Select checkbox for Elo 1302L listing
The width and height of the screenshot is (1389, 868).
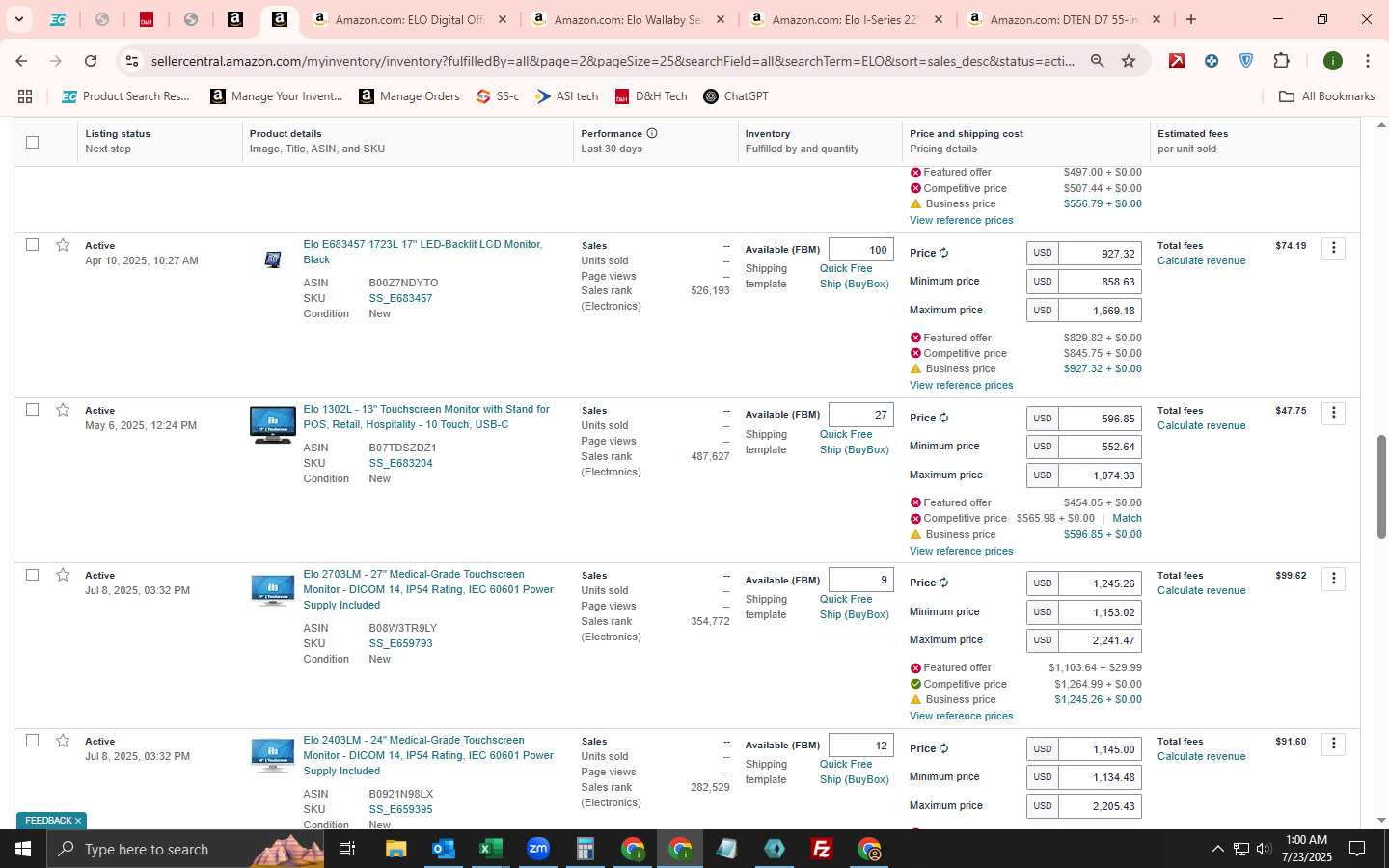[x=32, y=410]
